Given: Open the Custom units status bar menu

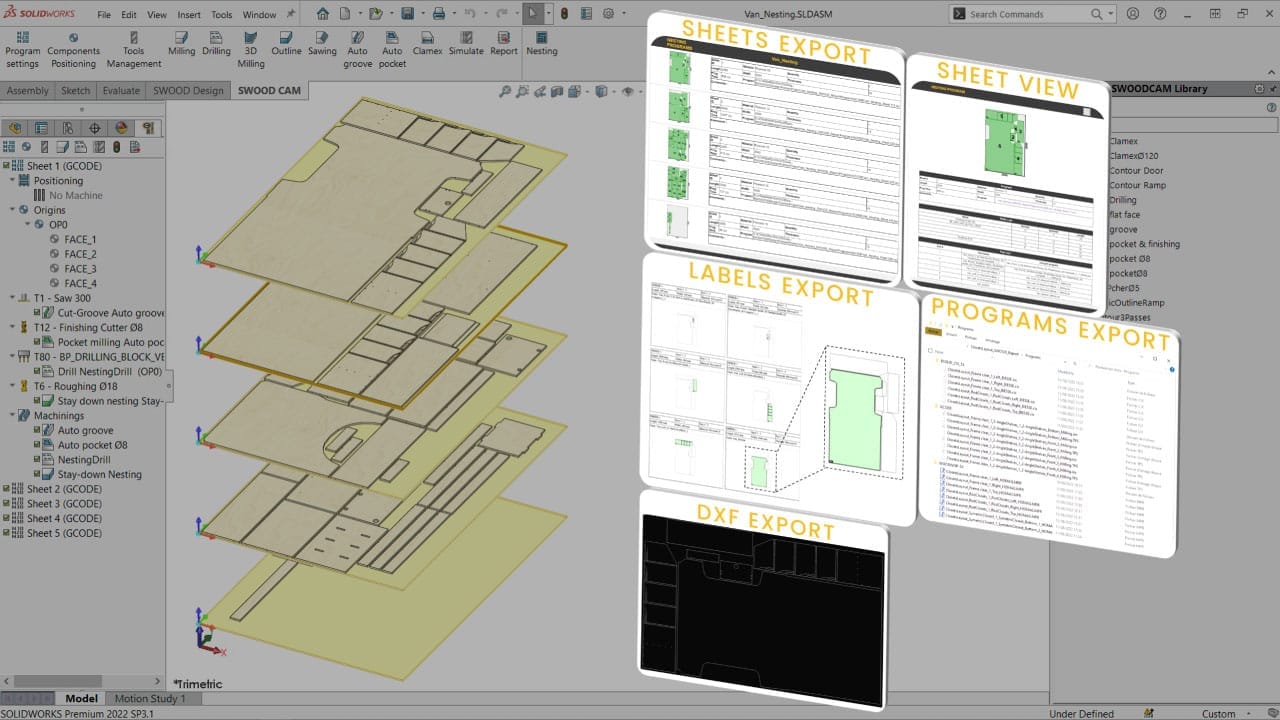Looking at the screenshot, I should (1226, 714).
